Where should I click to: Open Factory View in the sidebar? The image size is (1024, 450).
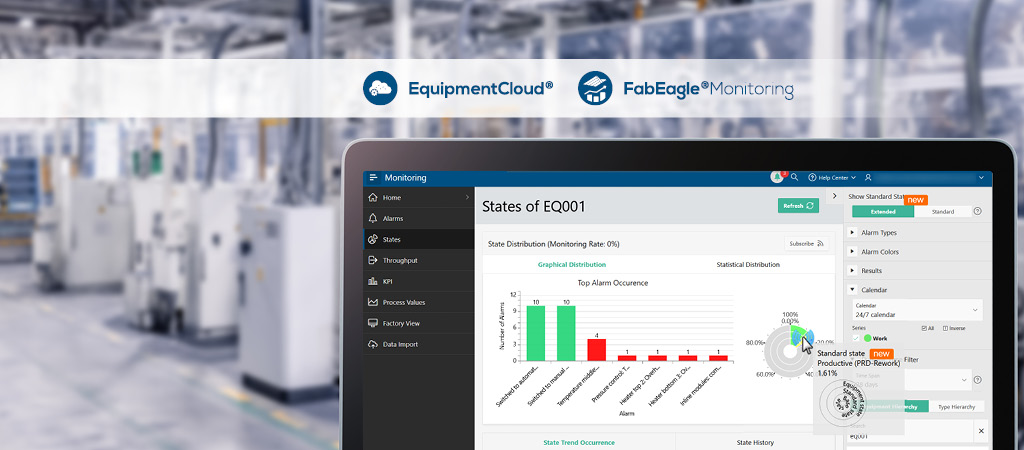click(400, 323)
